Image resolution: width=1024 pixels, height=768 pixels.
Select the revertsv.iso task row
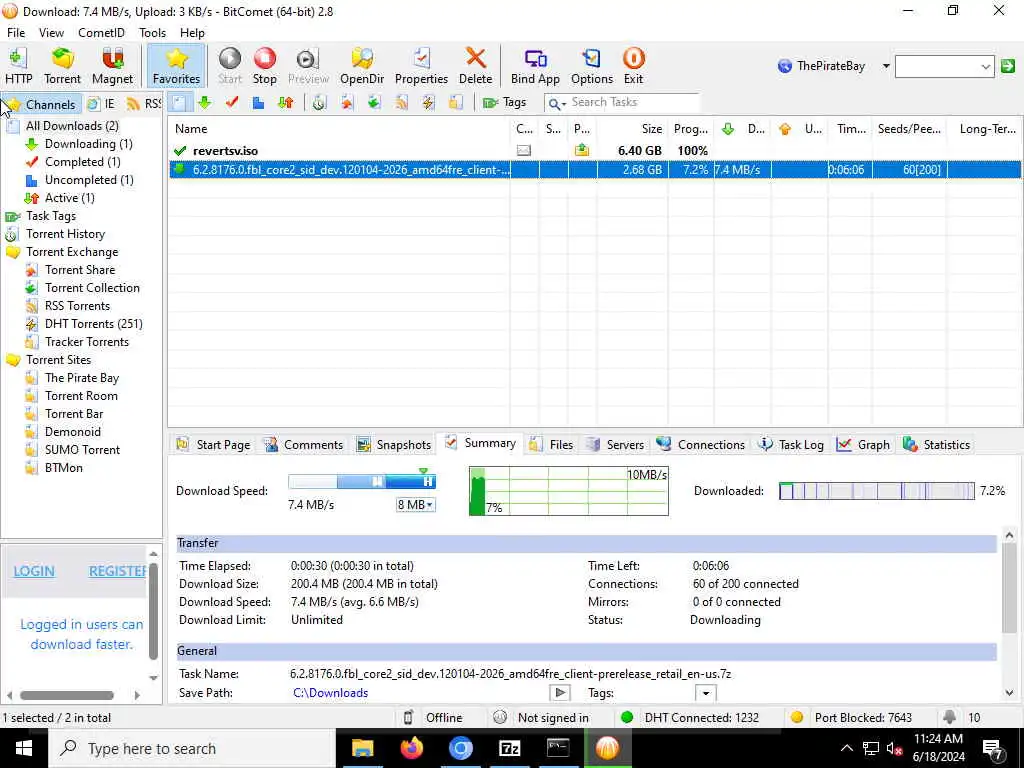tap(594, 151)
